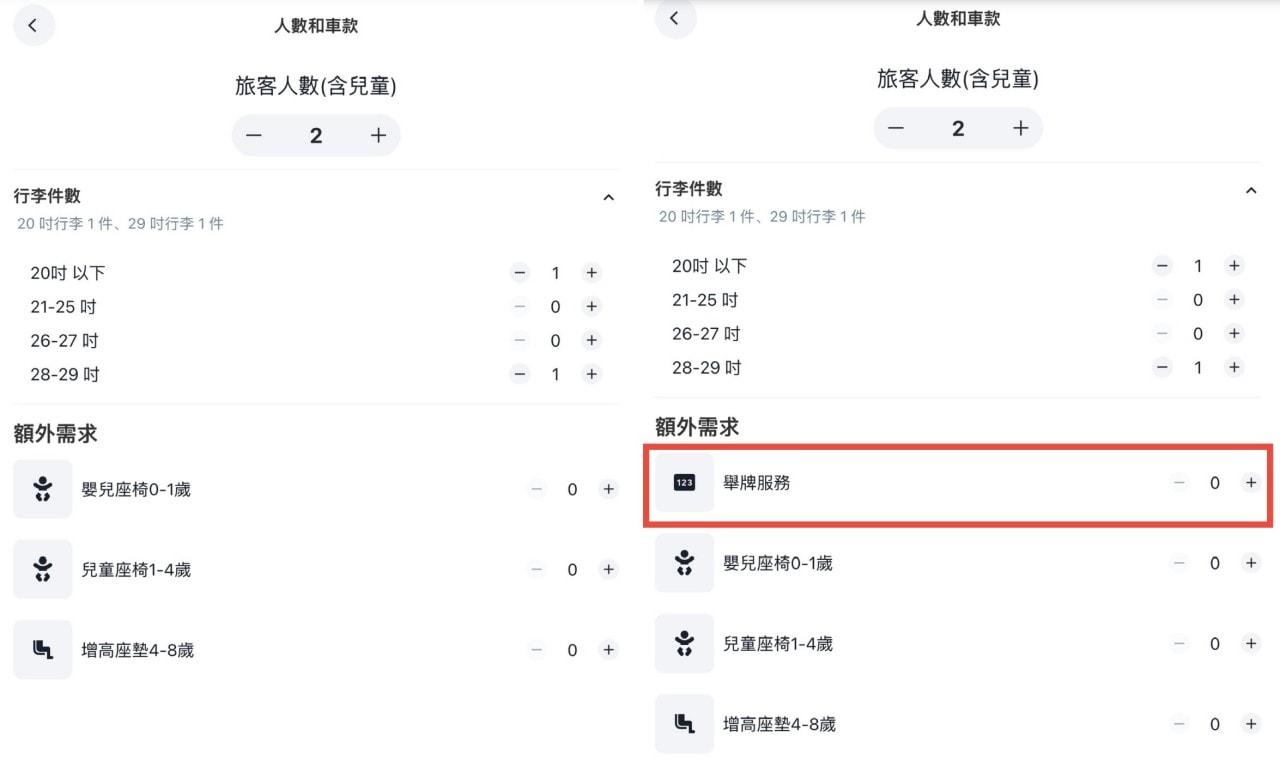Select the 舉牌服務 label text
Screen dimensions: 1280x767
point(757,483)
